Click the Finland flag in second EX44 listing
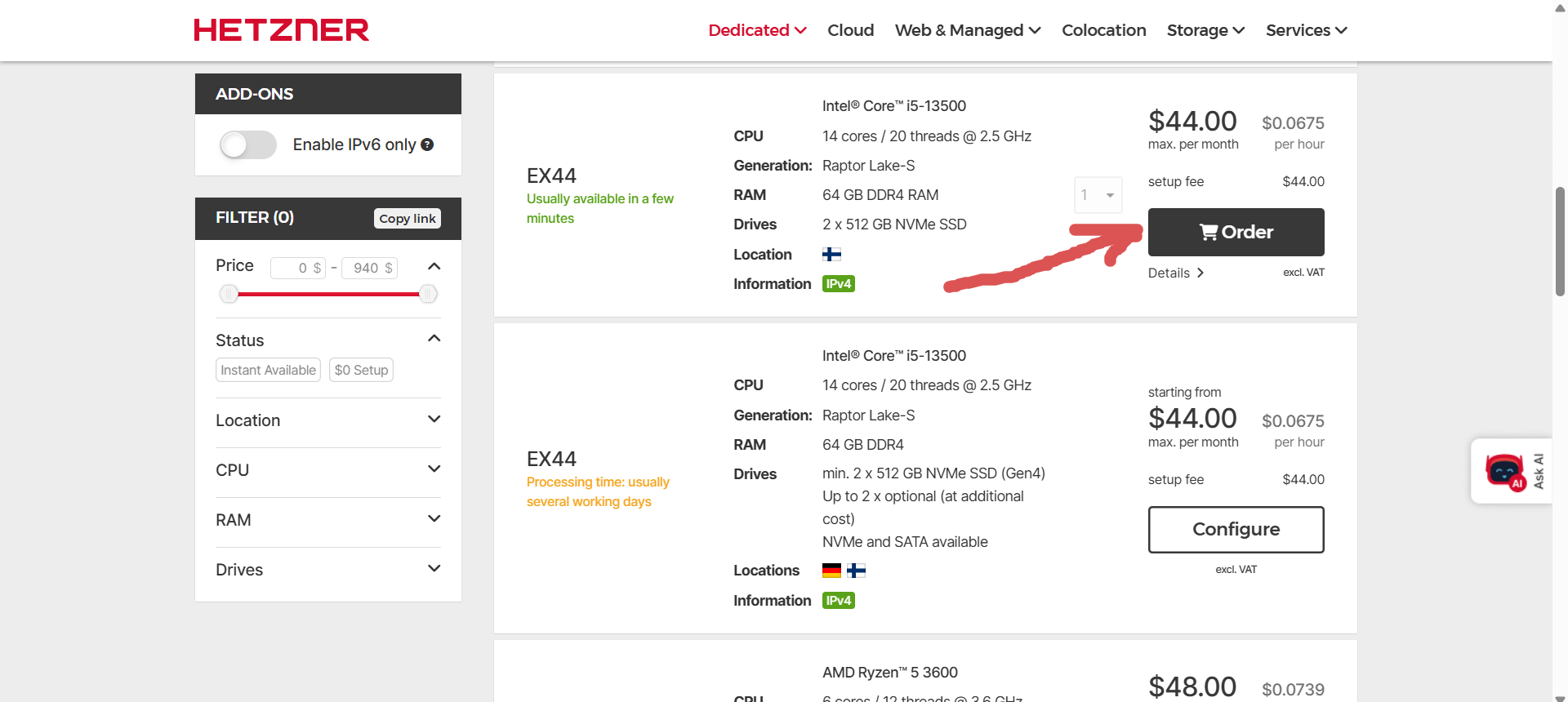 pyautogui.click(x=856, y=571)
